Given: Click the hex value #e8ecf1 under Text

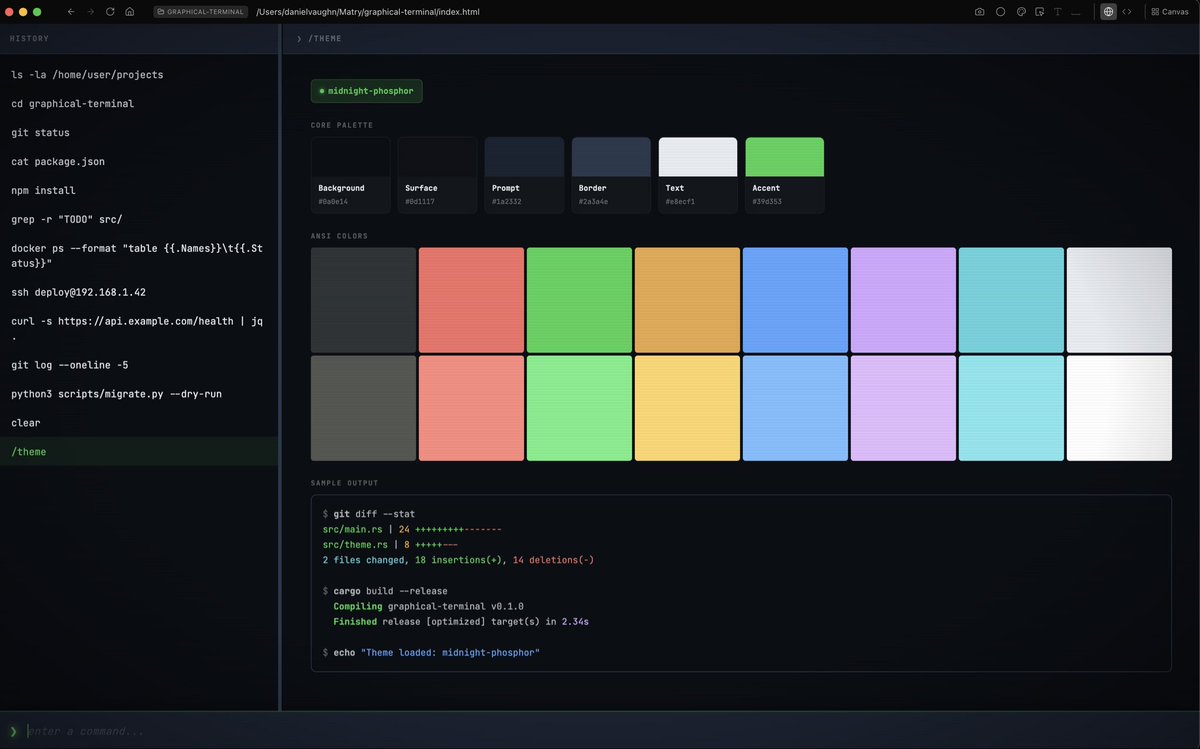Looking at the screenshot, I should pyautogui.click(x=680, y=202).
